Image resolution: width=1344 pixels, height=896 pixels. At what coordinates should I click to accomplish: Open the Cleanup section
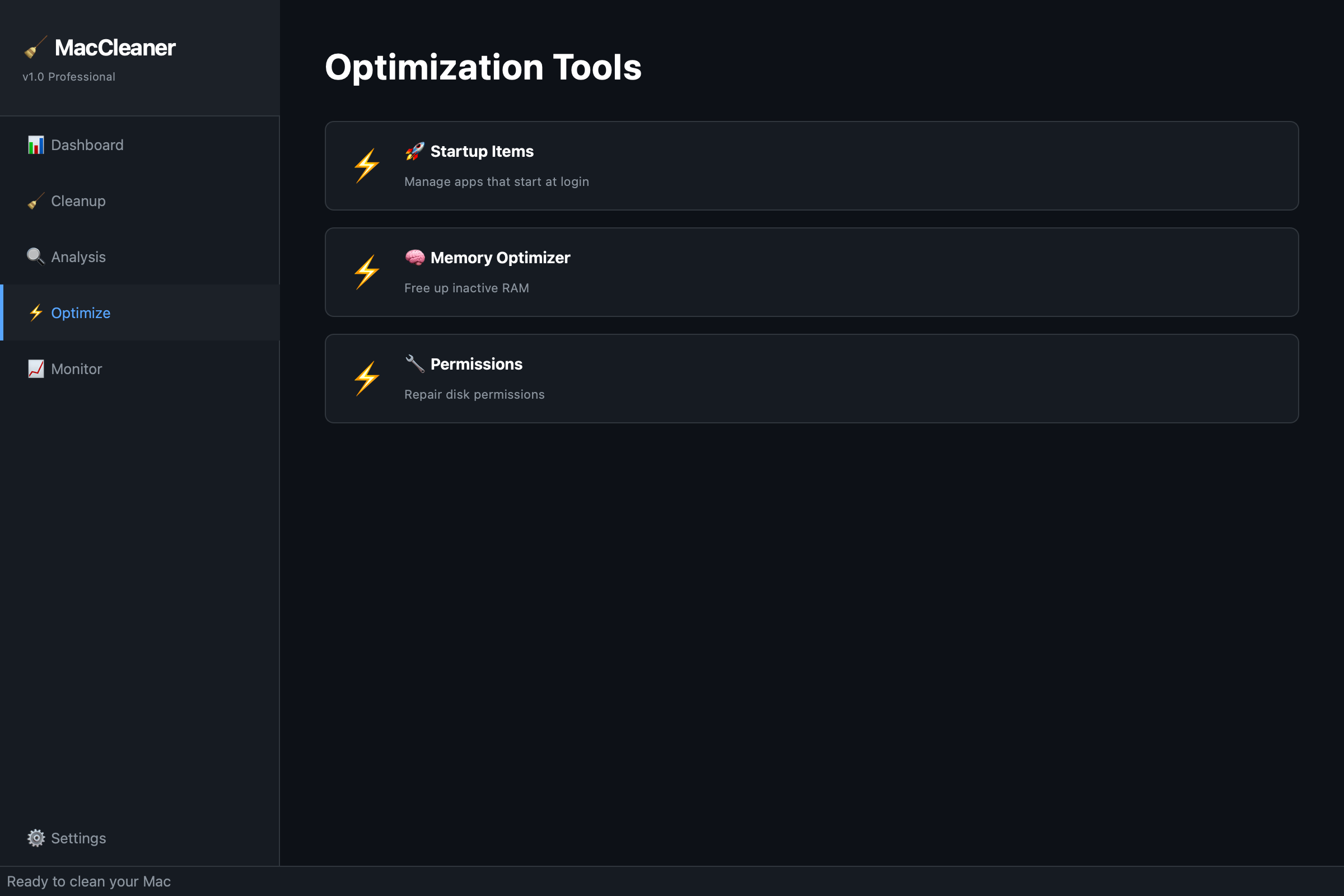(x=78, y=200)
